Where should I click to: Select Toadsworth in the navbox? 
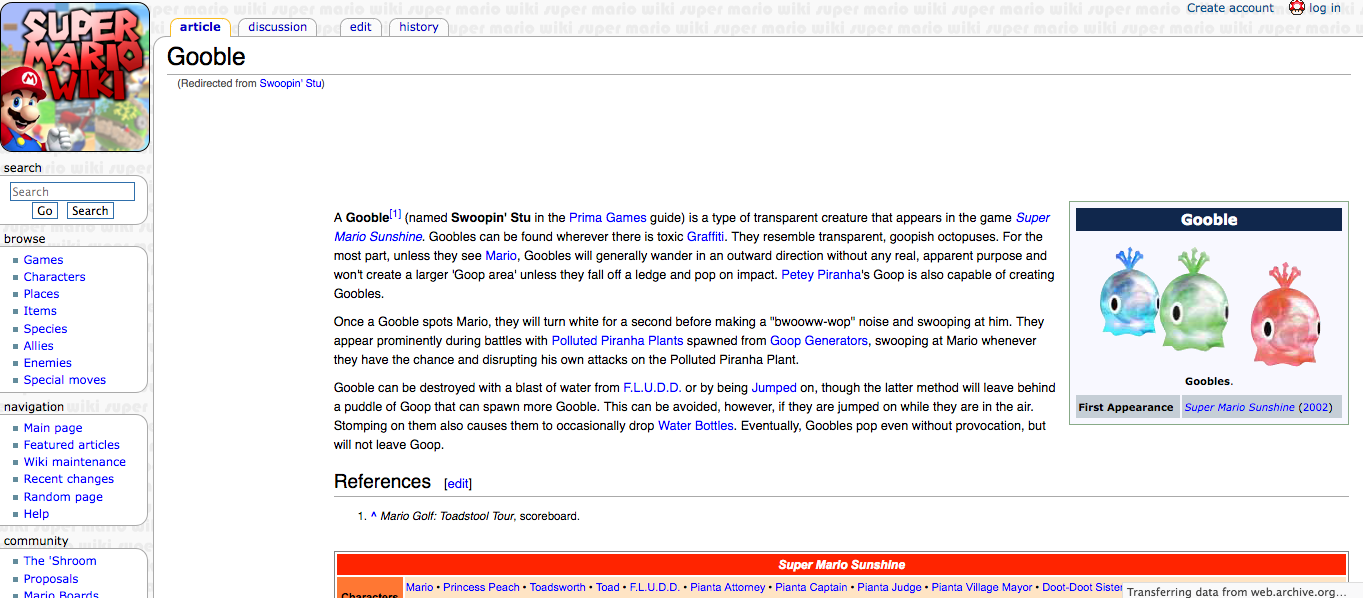558,587
